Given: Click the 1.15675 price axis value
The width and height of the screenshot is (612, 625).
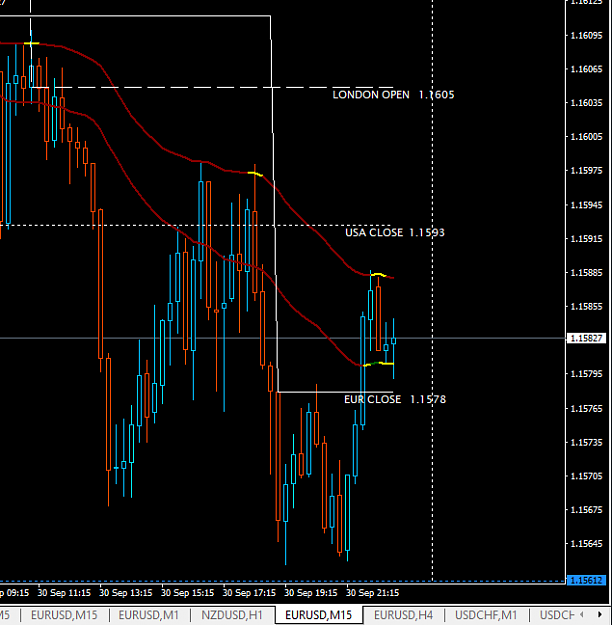Looking at the screenshot, I should (586, 510).
